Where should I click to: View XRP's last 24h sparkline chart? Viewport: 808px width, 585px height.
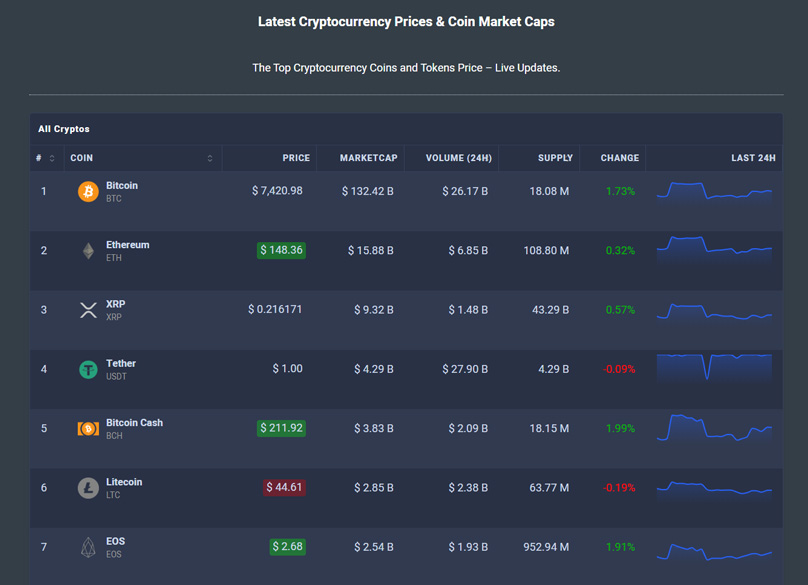714,311
